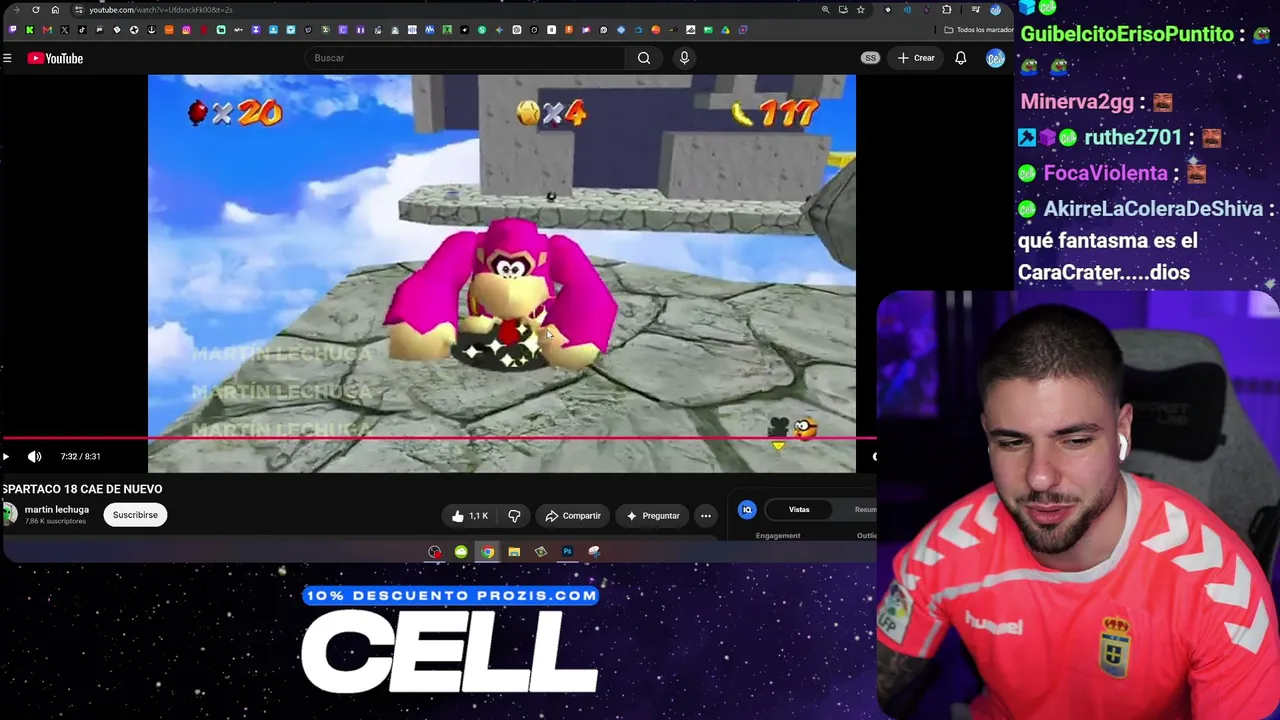This screenshot has width=1280, height=720.
Task: Click the browser home button
Action: (x=55, y=10)
